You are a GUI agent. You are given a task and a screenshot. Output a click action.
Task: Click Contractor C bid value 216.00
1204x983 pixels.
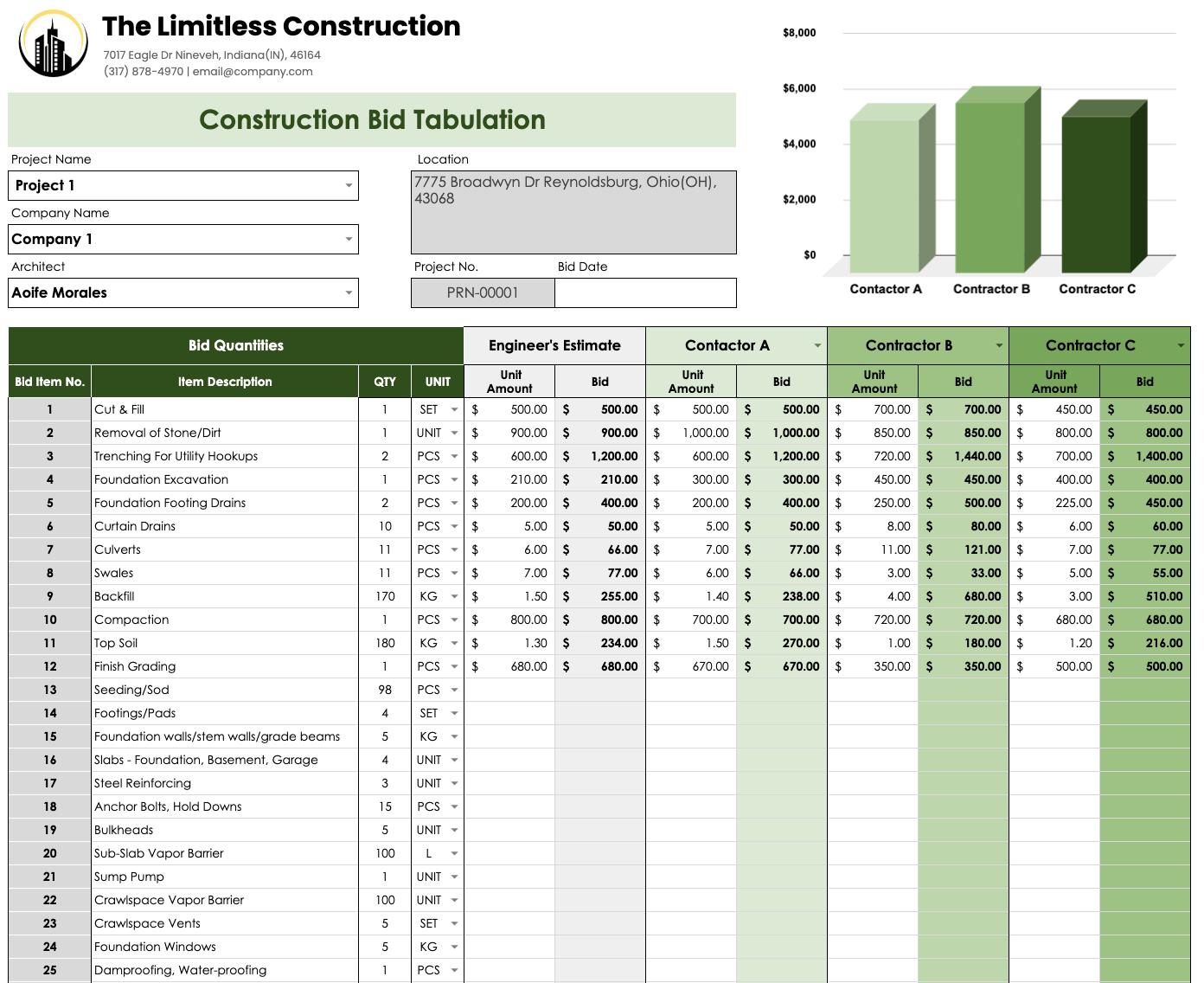click(x=1145, y=644)
